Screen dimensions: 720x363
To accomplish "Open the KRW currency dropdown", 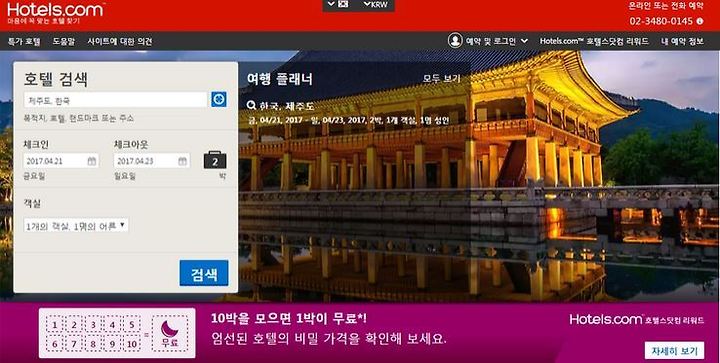I will (x=376, y=5).
